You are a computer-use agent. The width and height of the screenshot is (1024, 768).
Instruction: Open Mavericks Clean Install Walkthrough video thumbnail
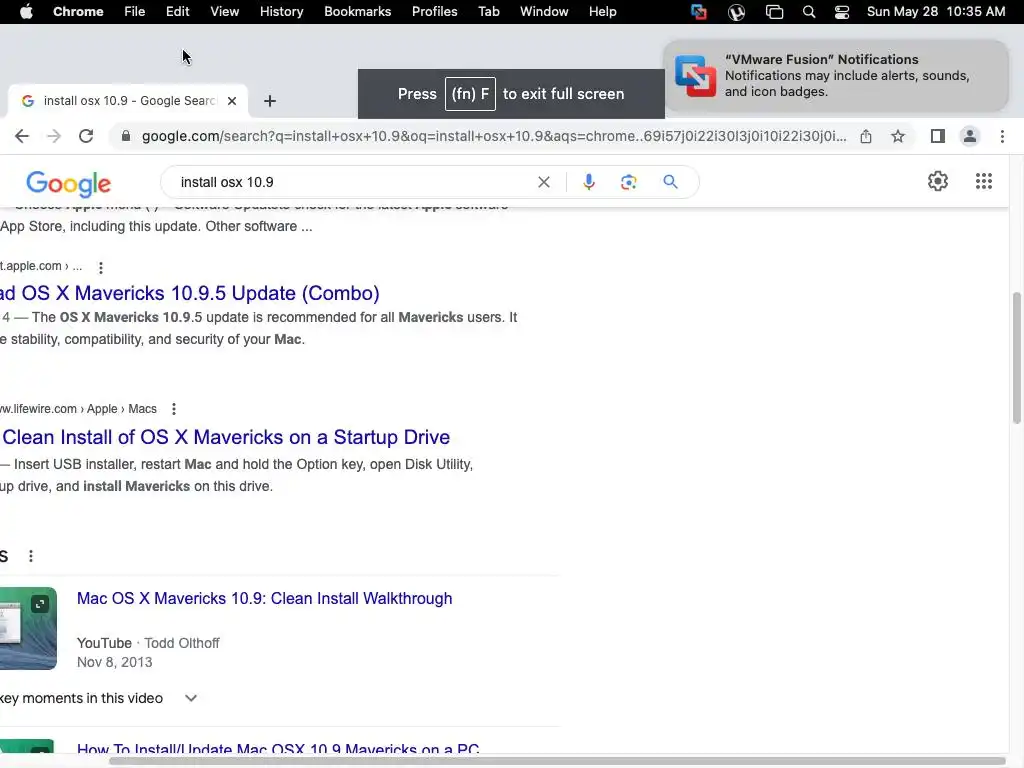[28, 628]
